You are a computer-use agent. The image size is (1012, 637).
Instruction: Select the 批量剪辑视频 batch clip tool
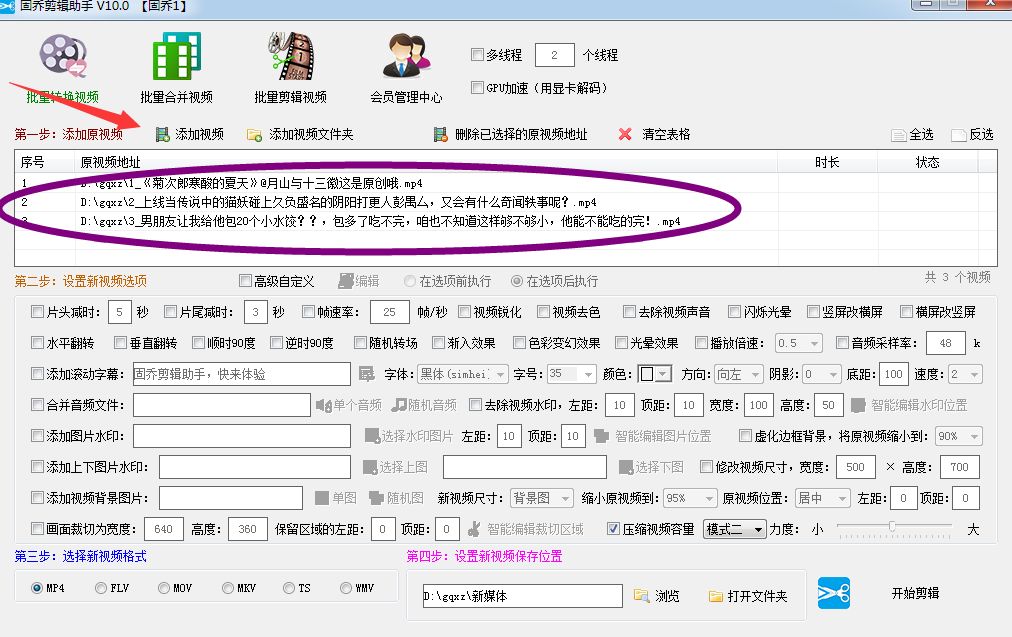tap(290, 60)
